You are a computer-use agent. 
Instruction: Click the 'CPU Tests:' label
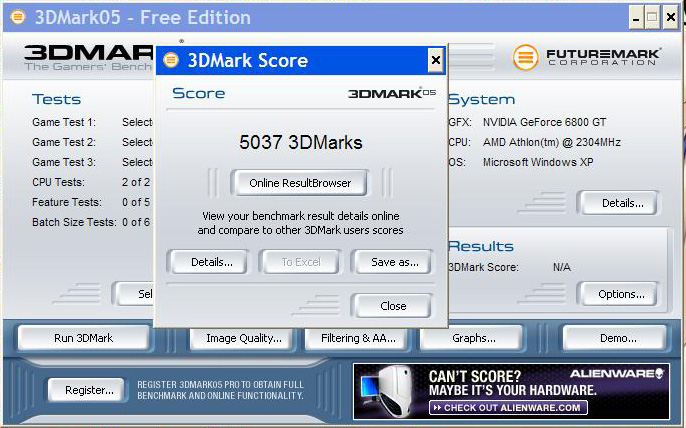(58, 182)
